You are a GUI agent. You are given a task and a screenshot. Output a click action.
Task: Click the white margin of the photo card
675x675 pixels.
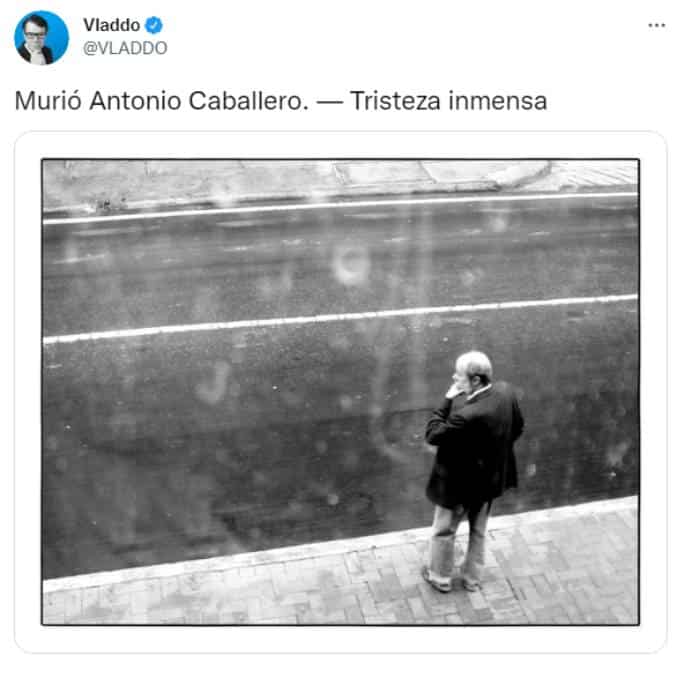coord(341,639)
